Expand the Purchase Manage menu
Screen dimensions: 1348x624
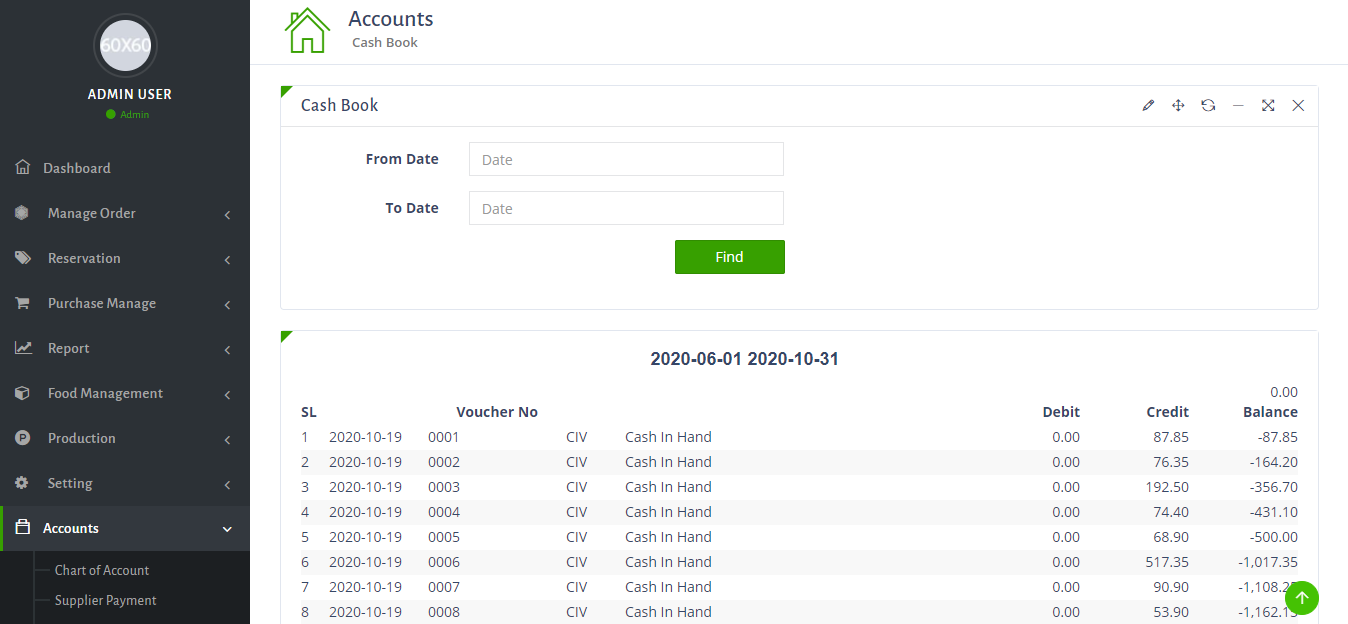[x=102, y=303]
